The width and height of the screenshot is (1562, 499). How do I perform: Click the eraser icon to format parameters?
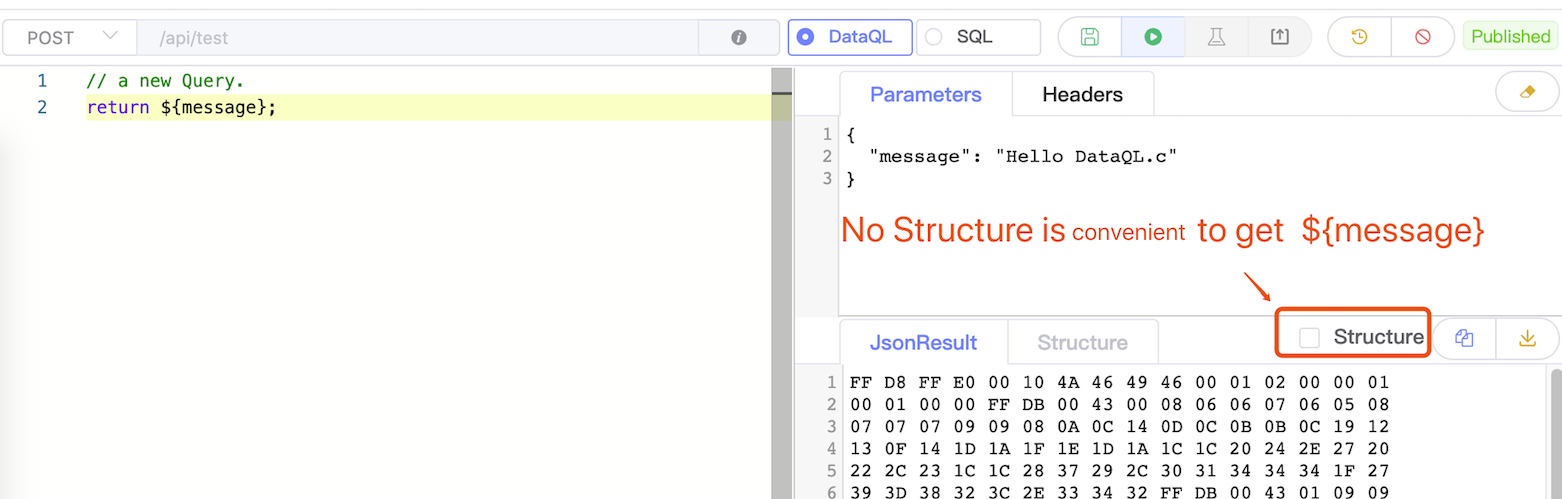(x=1526, y=91)
